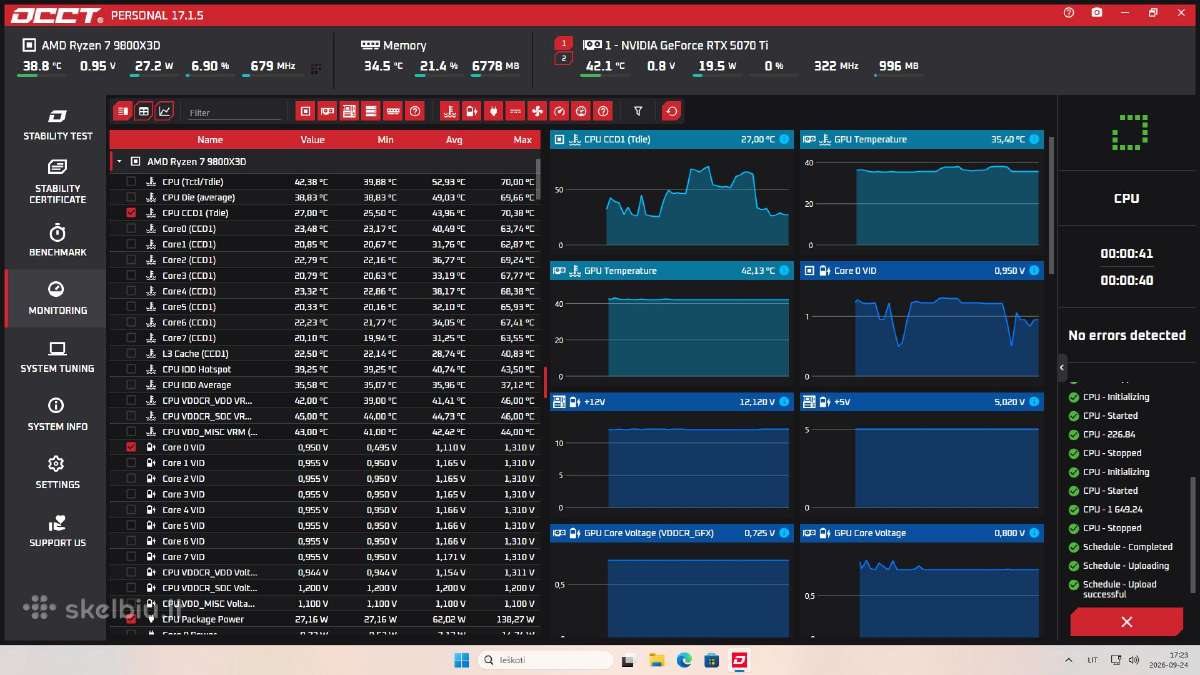Open the Benchmark section
The height and width of the screenshot is (675, 1200).
point(57,240)
